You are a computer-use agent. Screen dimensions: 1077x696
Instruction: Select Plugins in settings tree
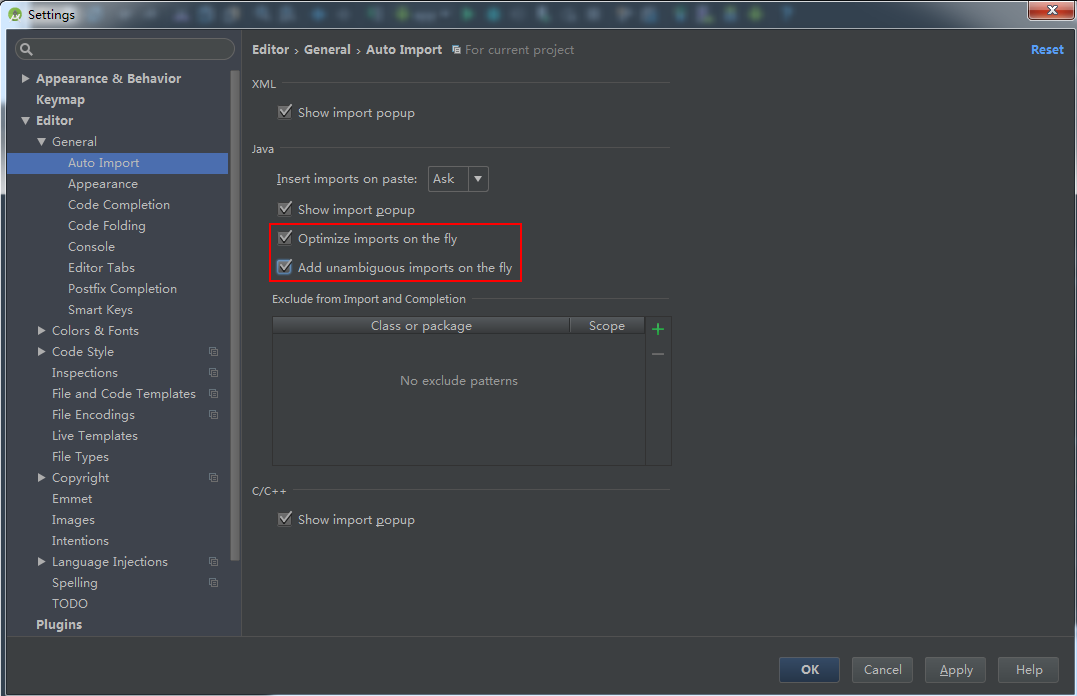[59, 625]
